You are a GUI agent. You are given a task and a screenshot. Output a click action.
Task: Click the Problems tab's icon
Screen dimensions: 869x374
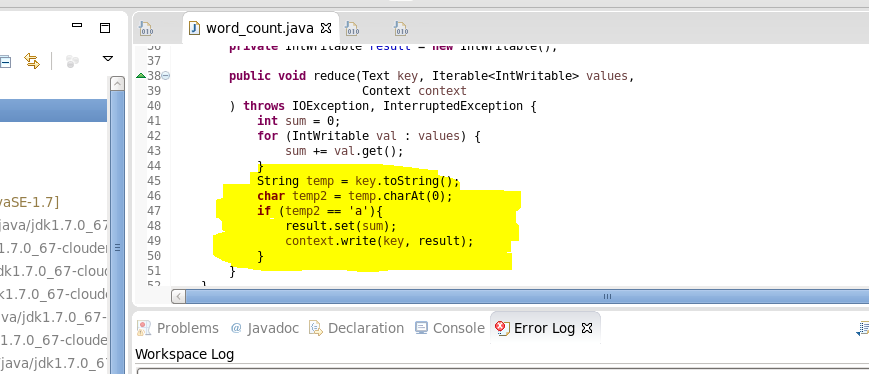144,328
